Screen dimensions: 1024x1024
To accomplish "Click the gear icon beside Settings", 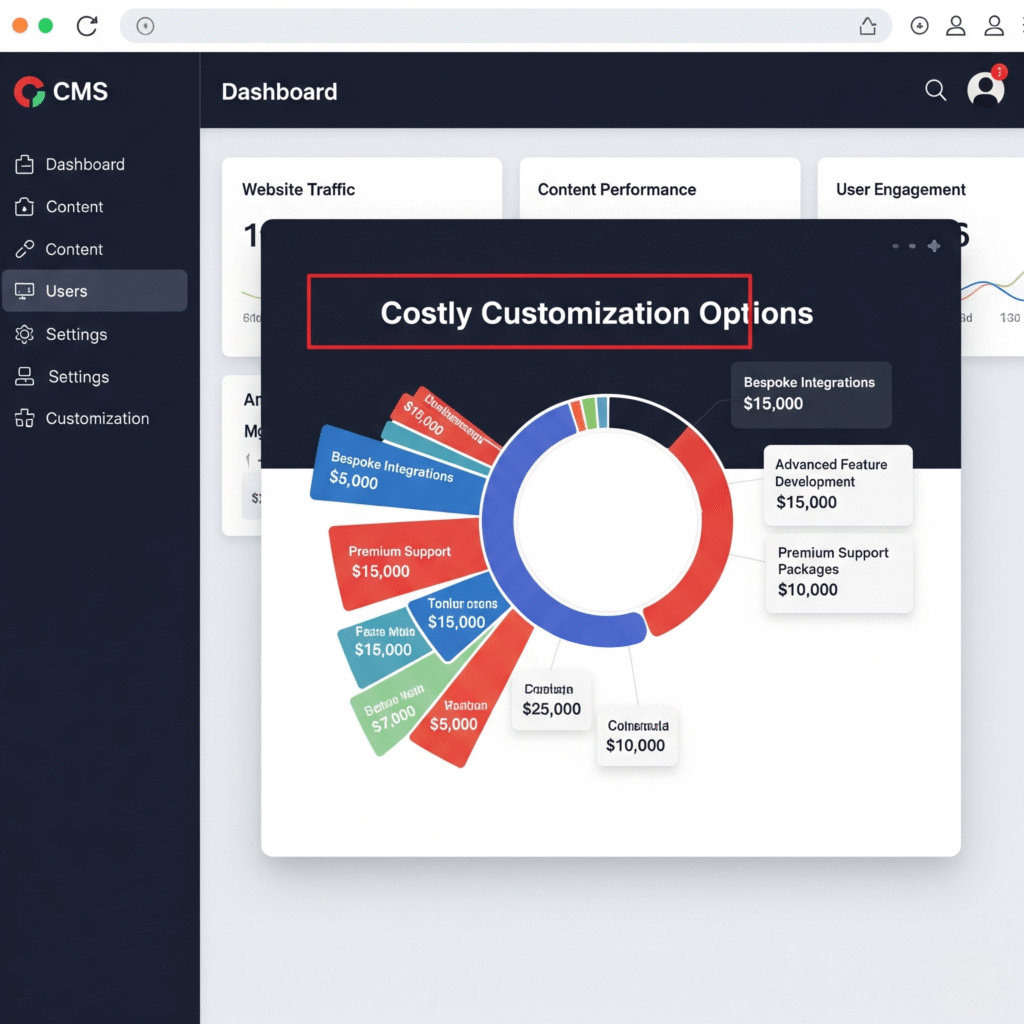I will click(25, 334).
